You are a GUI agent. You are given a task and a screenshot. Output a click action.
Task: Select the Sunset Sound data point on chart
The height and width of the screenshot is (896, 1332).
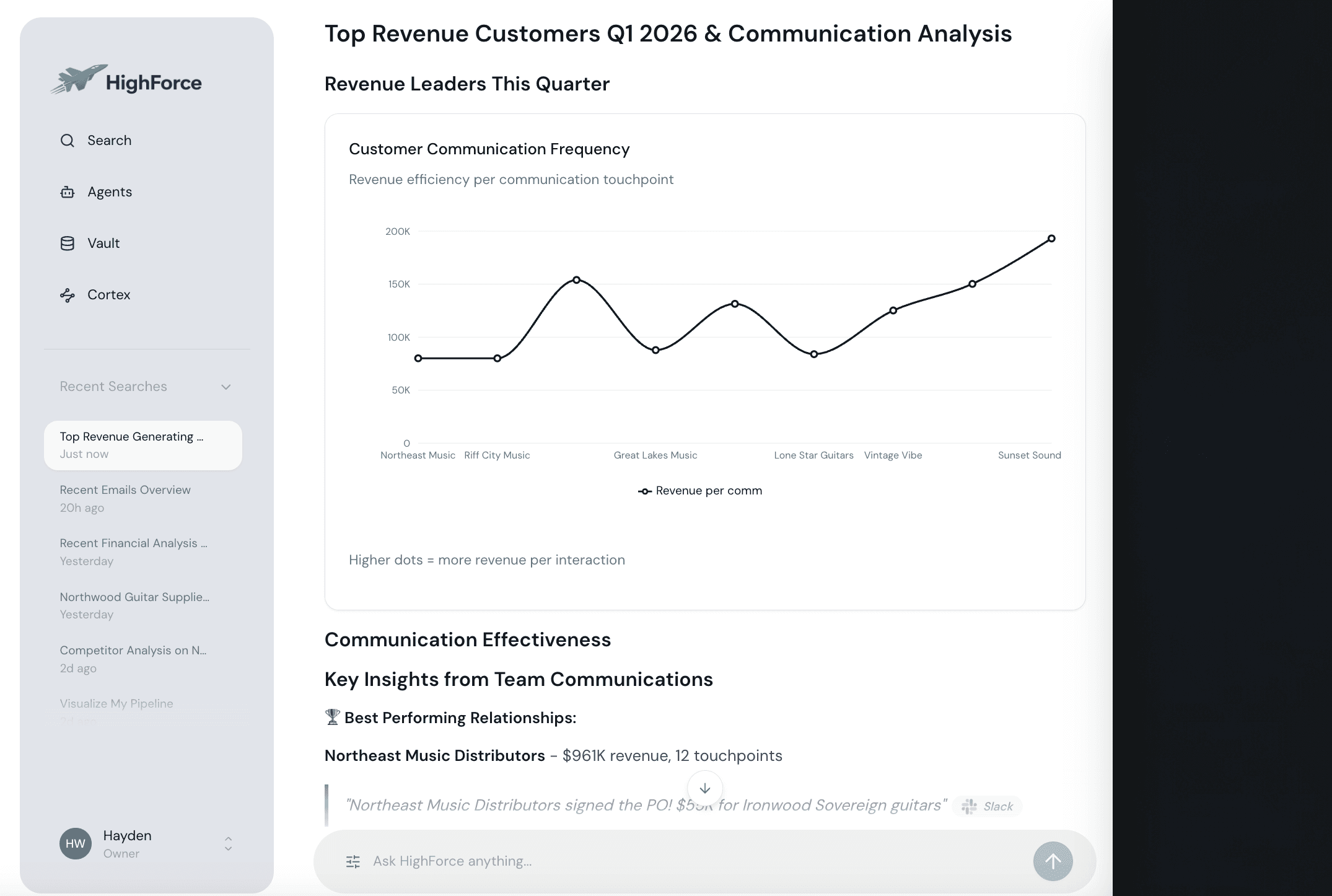click(x=1051, y=238)
